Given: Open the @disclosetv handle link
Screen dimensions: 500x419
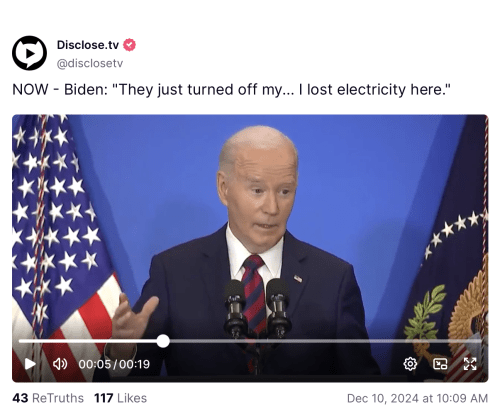Looking at the screenshot, I should pos(90,63).
